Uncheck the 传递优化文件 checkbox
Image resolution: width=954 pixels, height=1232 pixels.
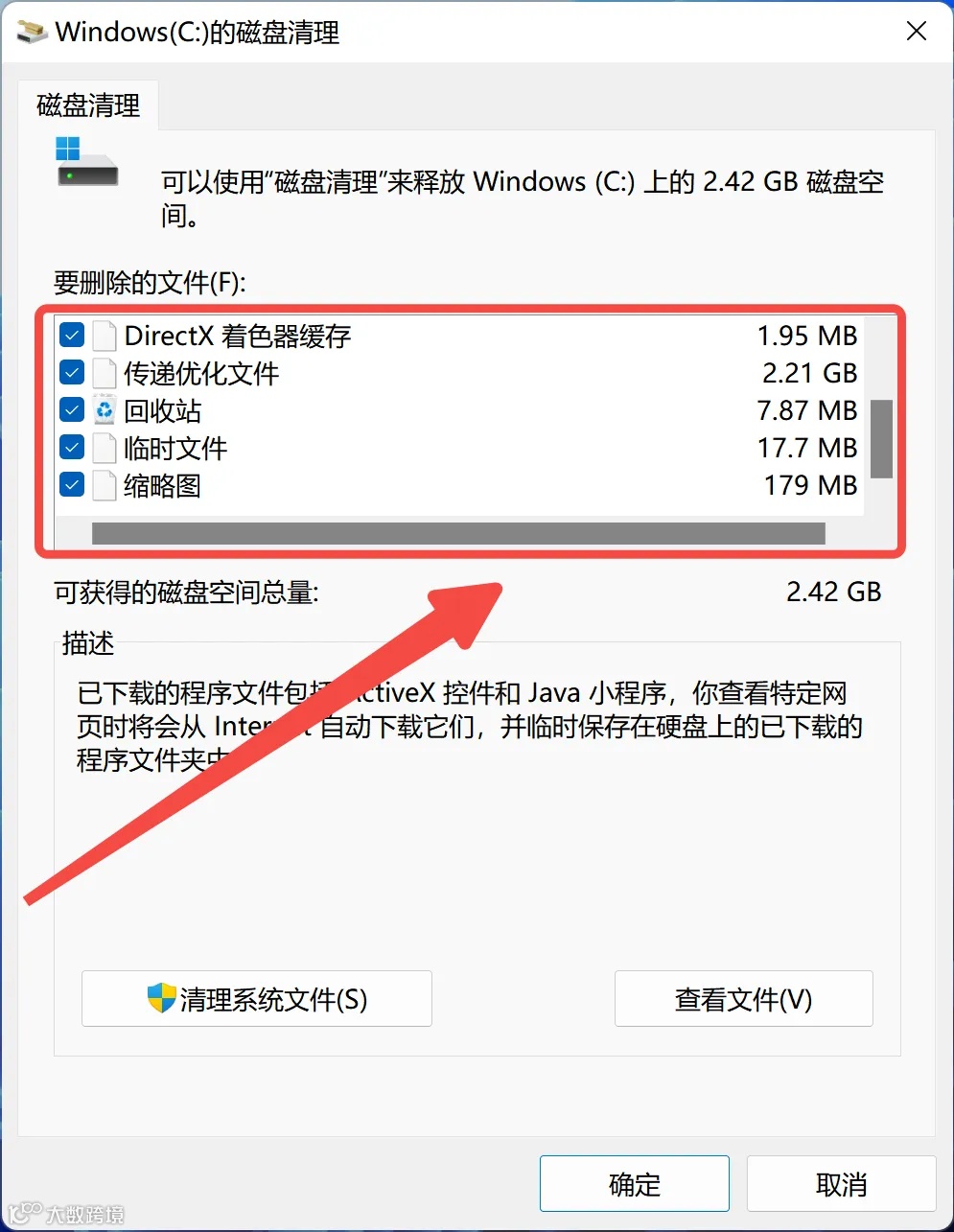coord(72,373)
